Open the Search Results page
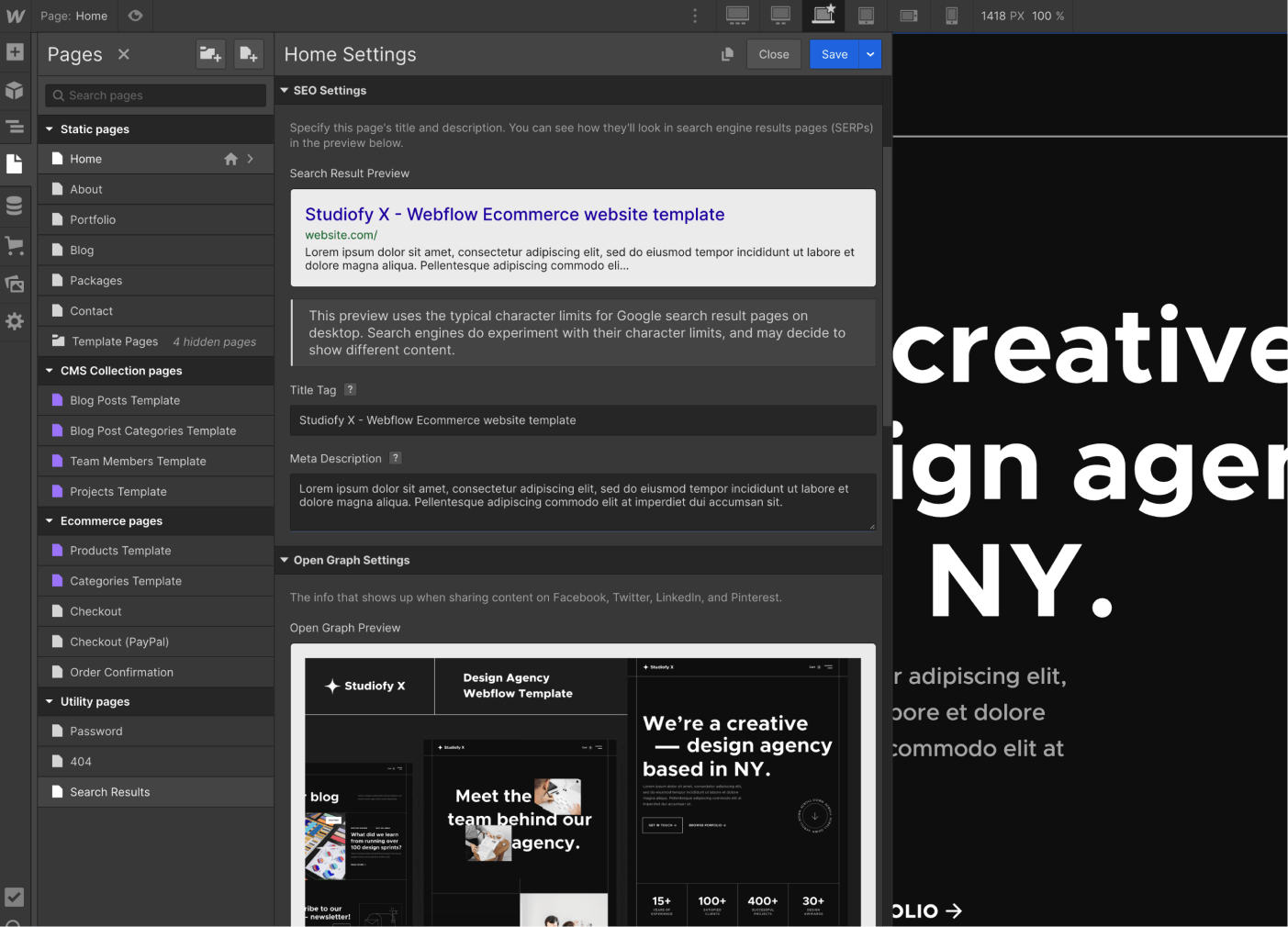 point(156,791)
